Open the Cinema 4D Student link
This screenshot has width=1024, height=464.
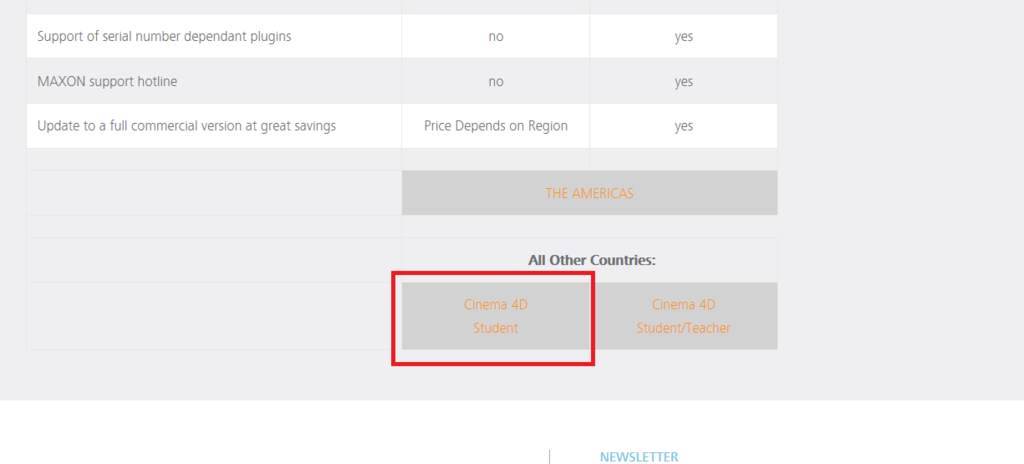pyautogui.click(x=496, y=316)
